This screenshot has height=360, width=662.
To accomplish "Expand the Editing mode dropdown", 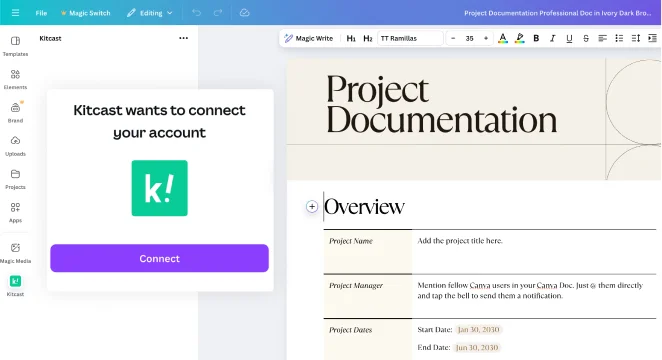I will coord(150,13).
